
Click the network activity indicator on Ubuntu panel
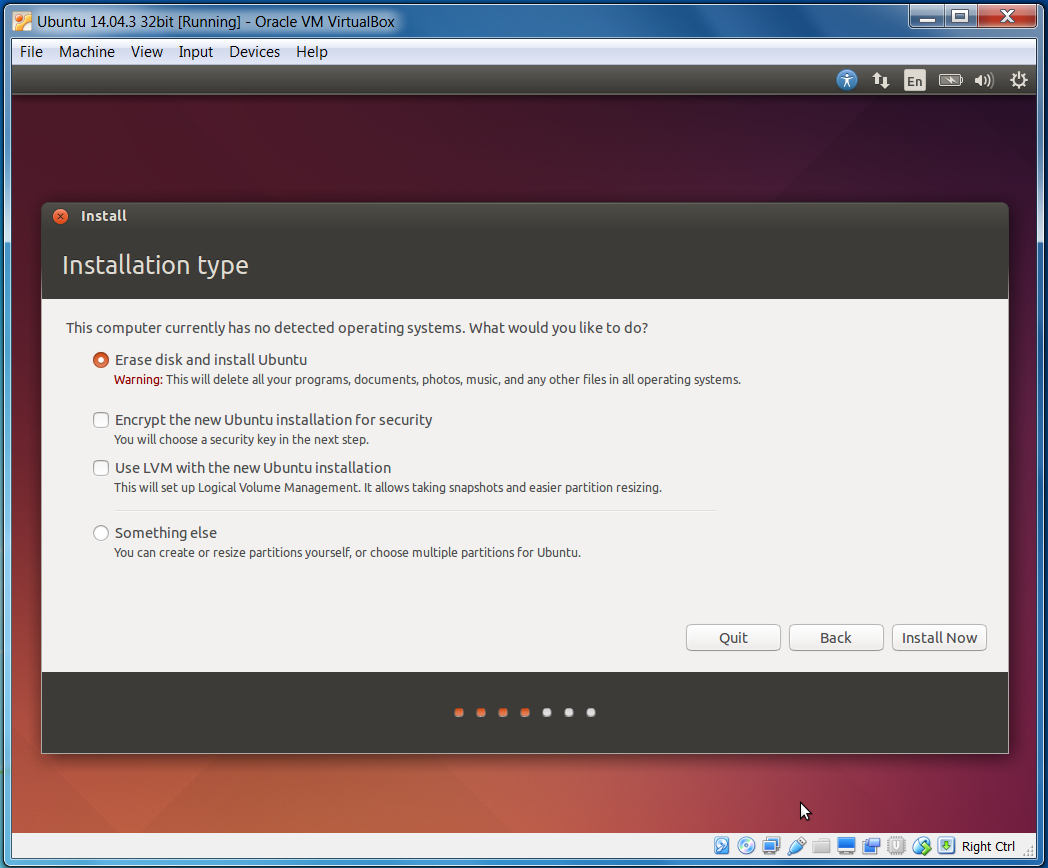(x=880, y=80)
